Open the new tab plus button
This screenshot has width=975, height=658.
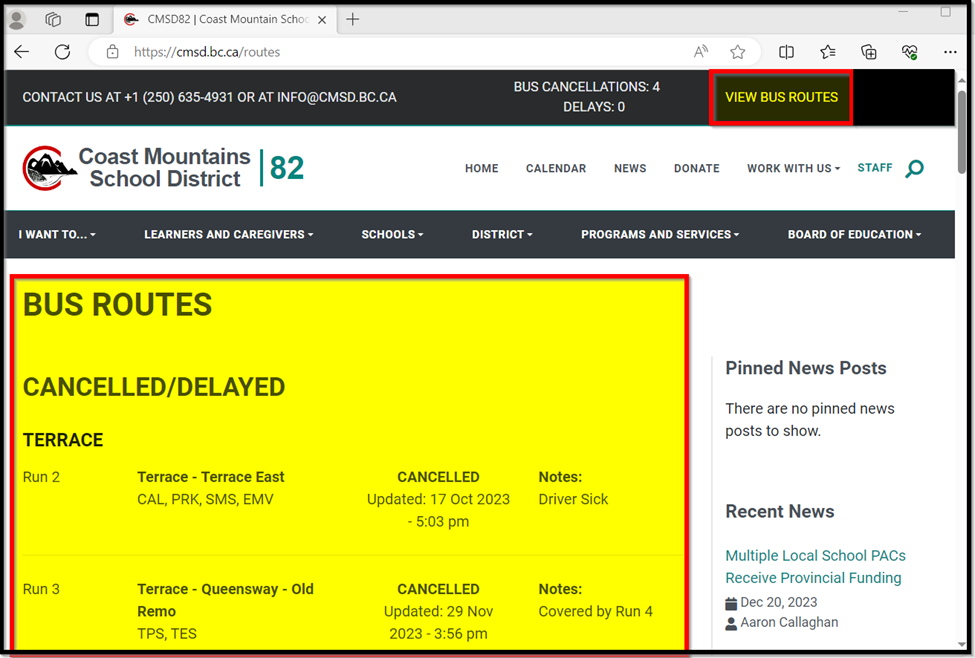tap(353, 19)
